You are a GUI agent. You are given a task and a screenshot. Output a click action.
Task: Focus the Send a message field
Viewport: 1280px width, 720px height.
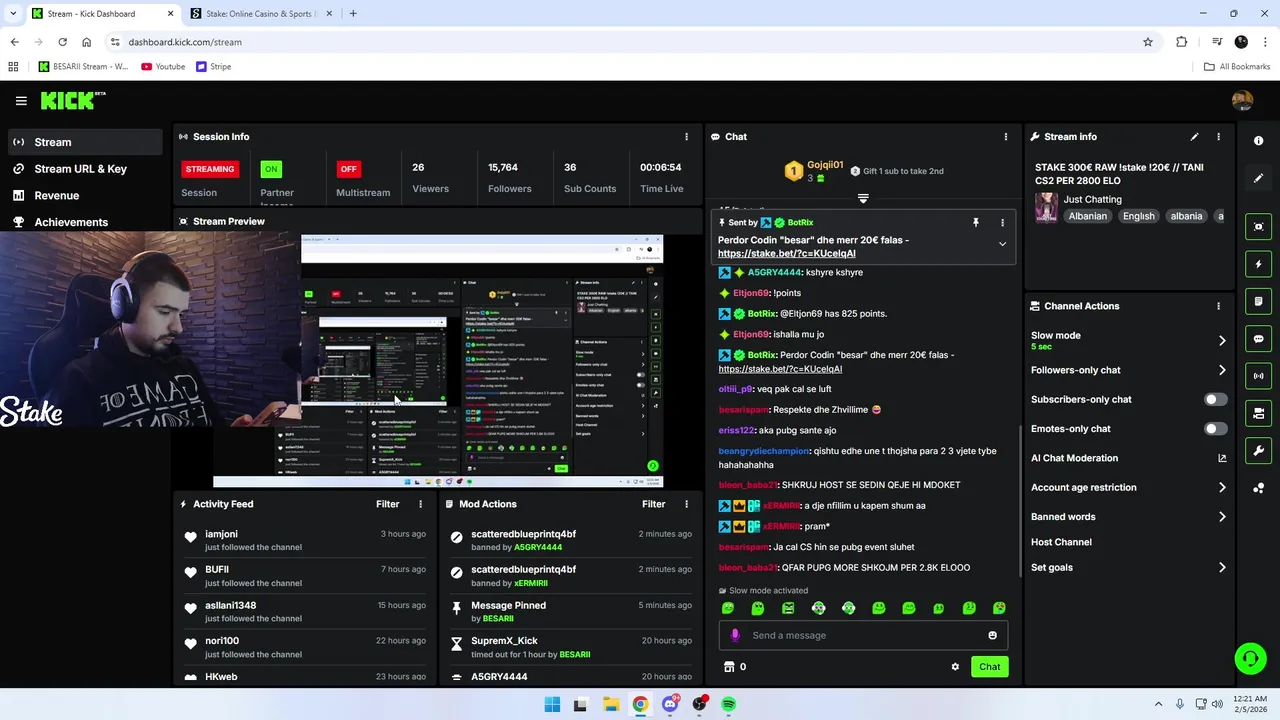pos(863,635)
